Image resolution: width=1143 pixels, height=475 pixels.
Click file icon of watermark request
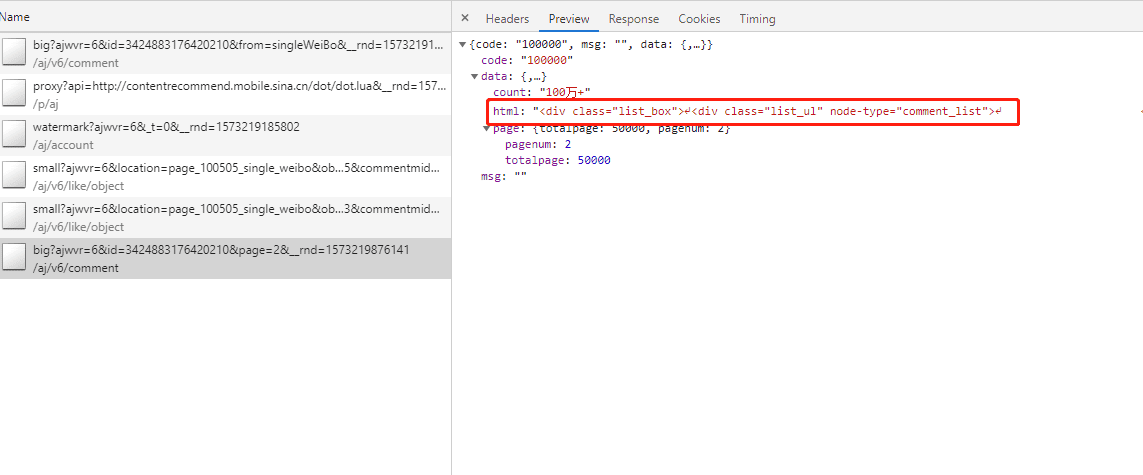(x=14, y=135)
